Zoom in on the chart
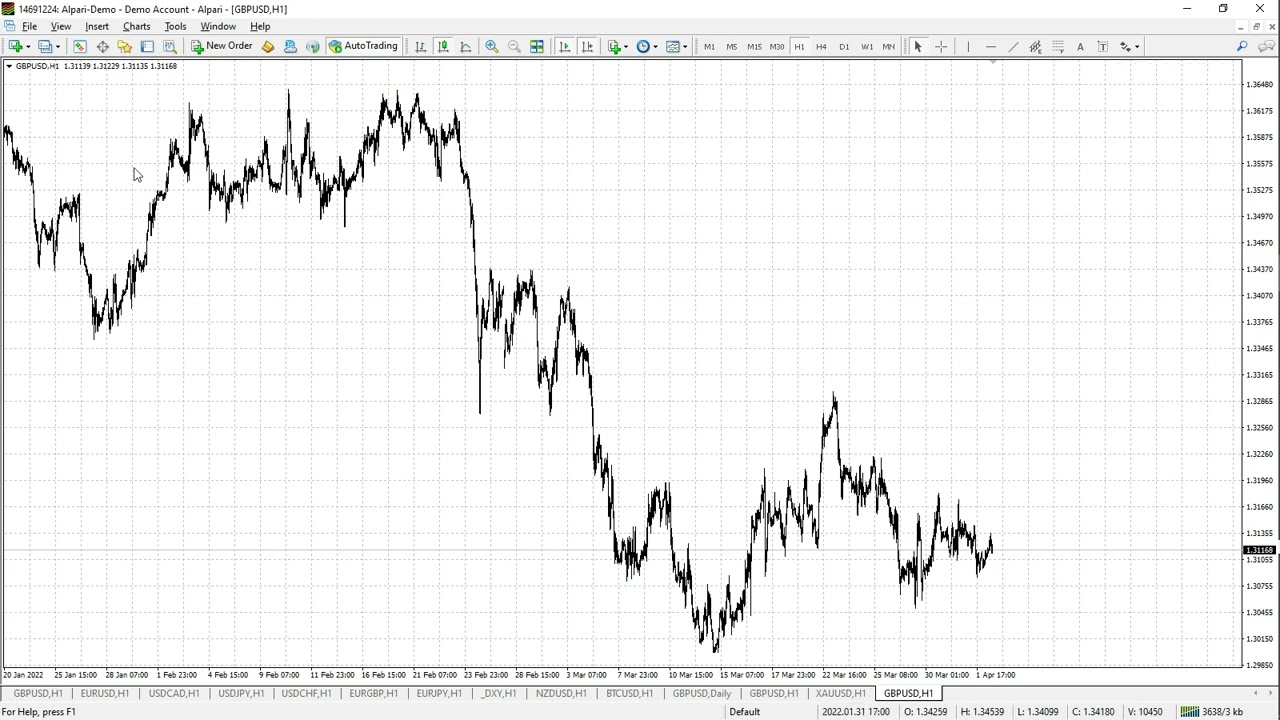Screen dimensions: 1280x720 (492, 46)
